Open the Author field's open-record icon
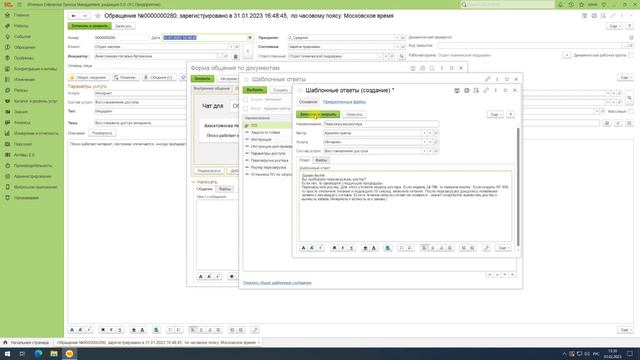The height and width of the screenshot is (360, 640). pos(436,133)
